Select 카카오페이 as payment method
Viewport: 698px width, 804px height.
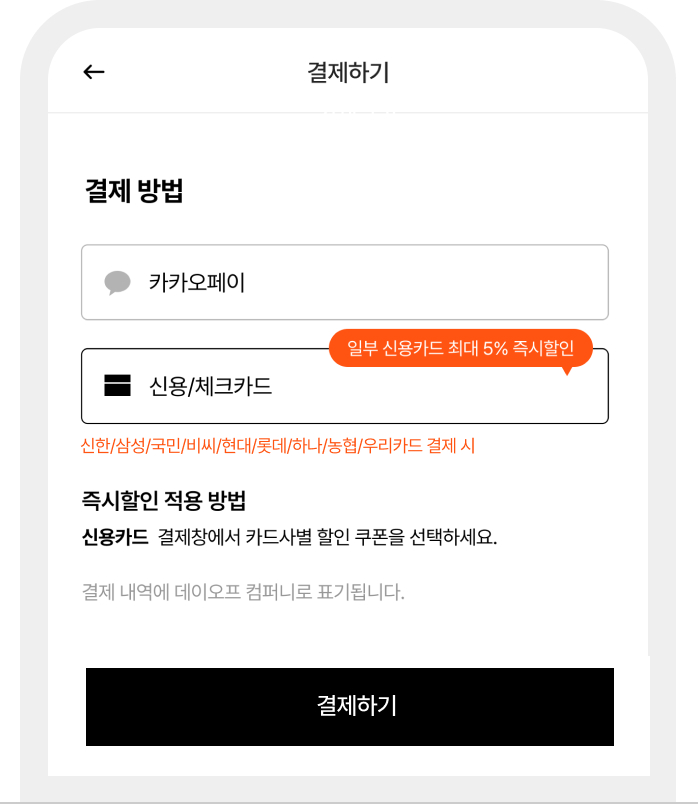pos(345,283)
